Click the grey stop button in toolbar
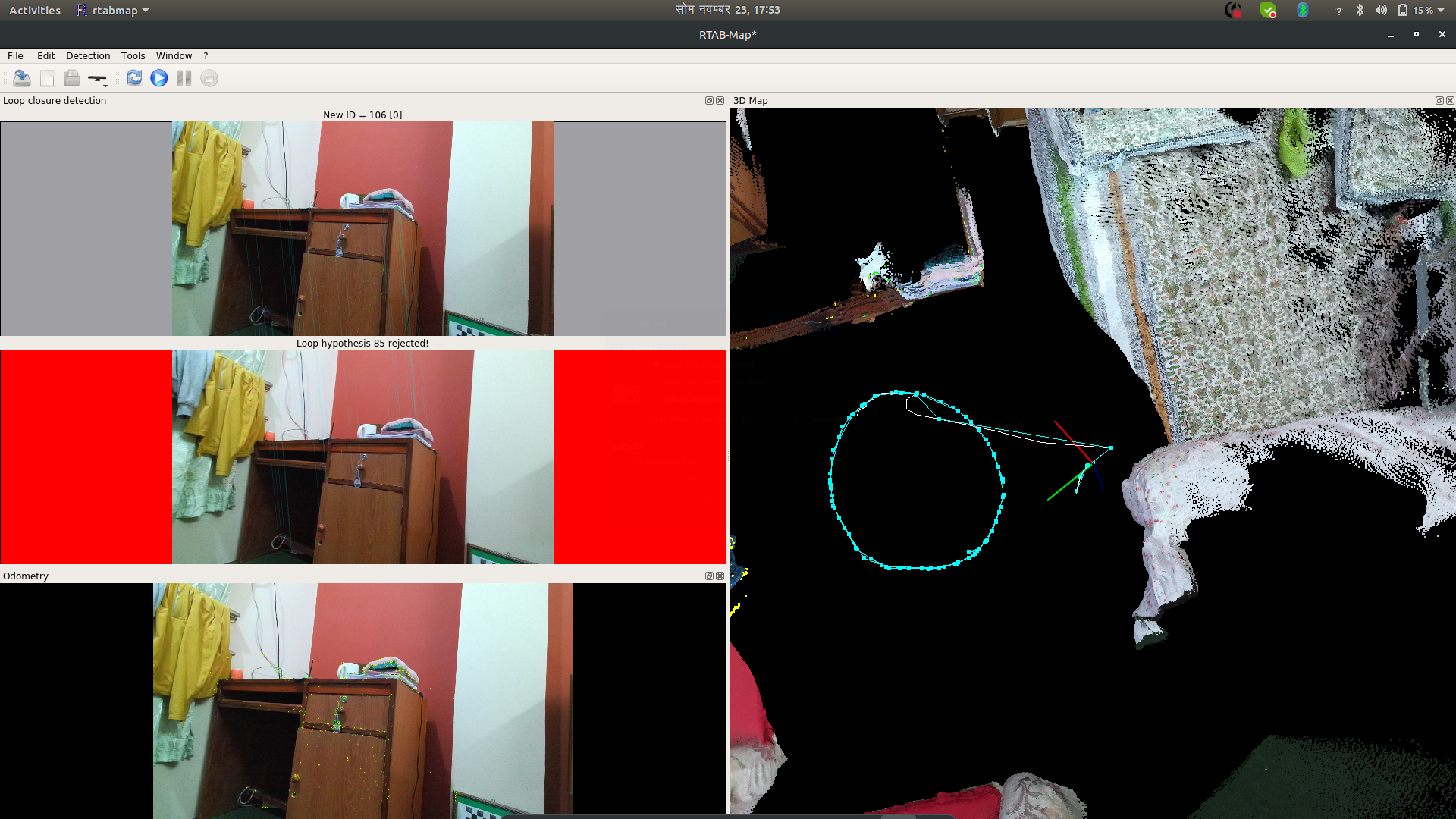 [209, 78]
